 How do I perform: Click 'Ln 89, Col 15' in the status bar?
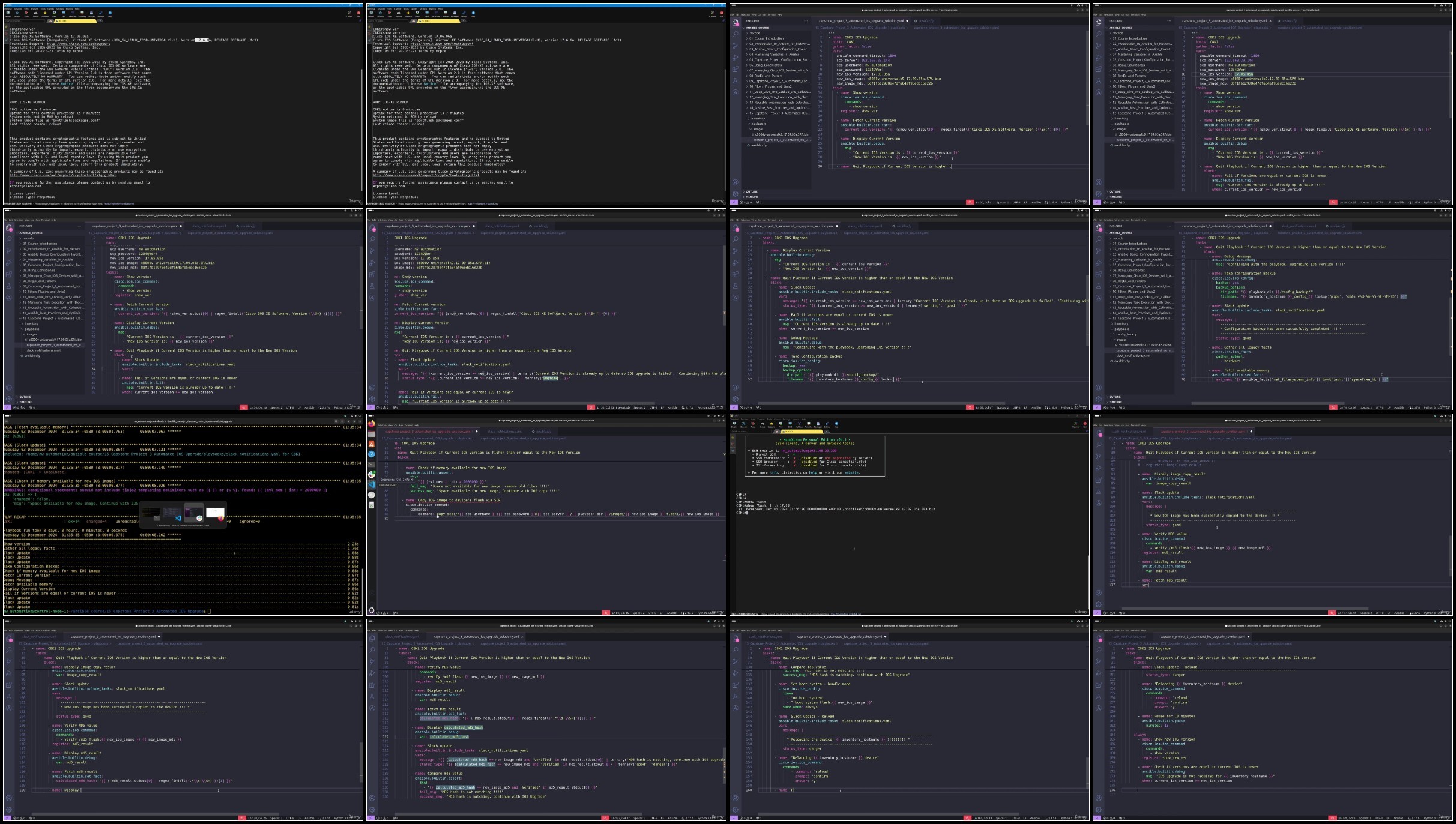620,613
